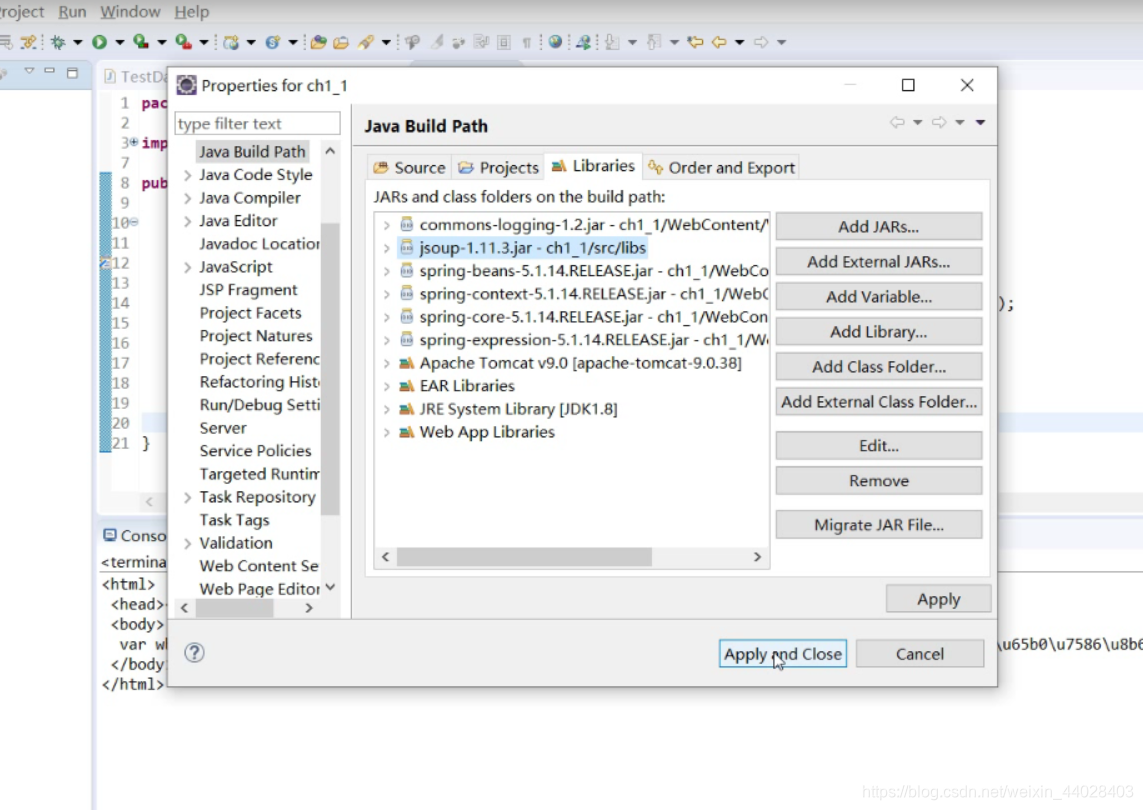Click the Edit... button
Screen dimensions: 1143x810
pyautogui.click(x=878, y=445)
